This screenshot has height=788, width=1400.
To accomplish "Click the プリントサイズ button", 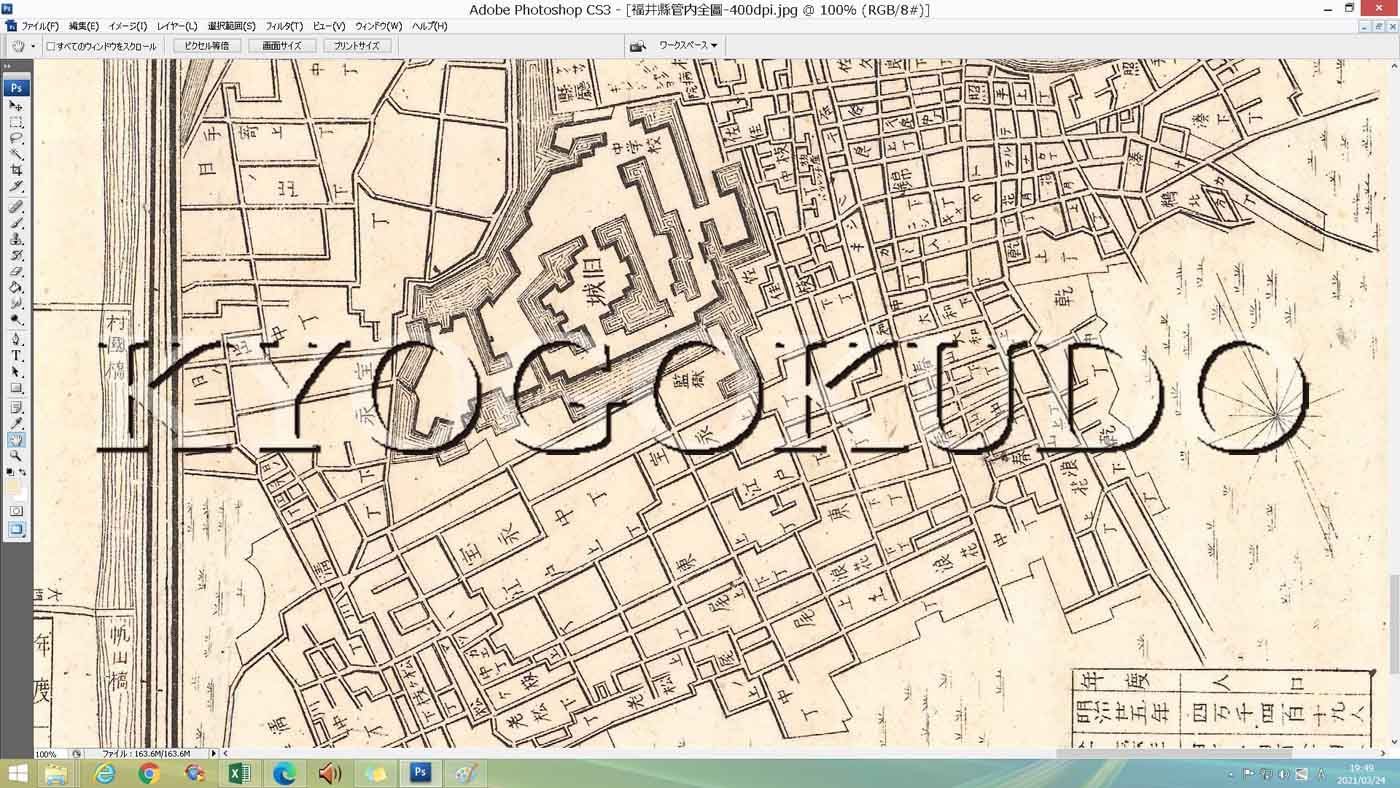I will (x=357, y=46).
